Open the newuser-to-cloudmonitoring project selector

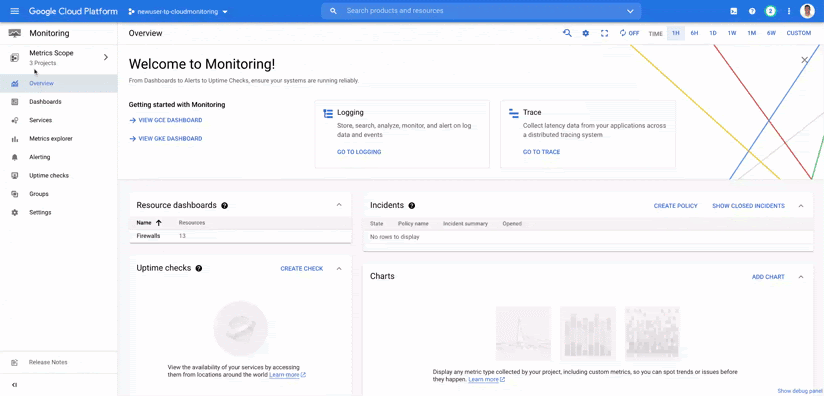click(x=178, y=12)
